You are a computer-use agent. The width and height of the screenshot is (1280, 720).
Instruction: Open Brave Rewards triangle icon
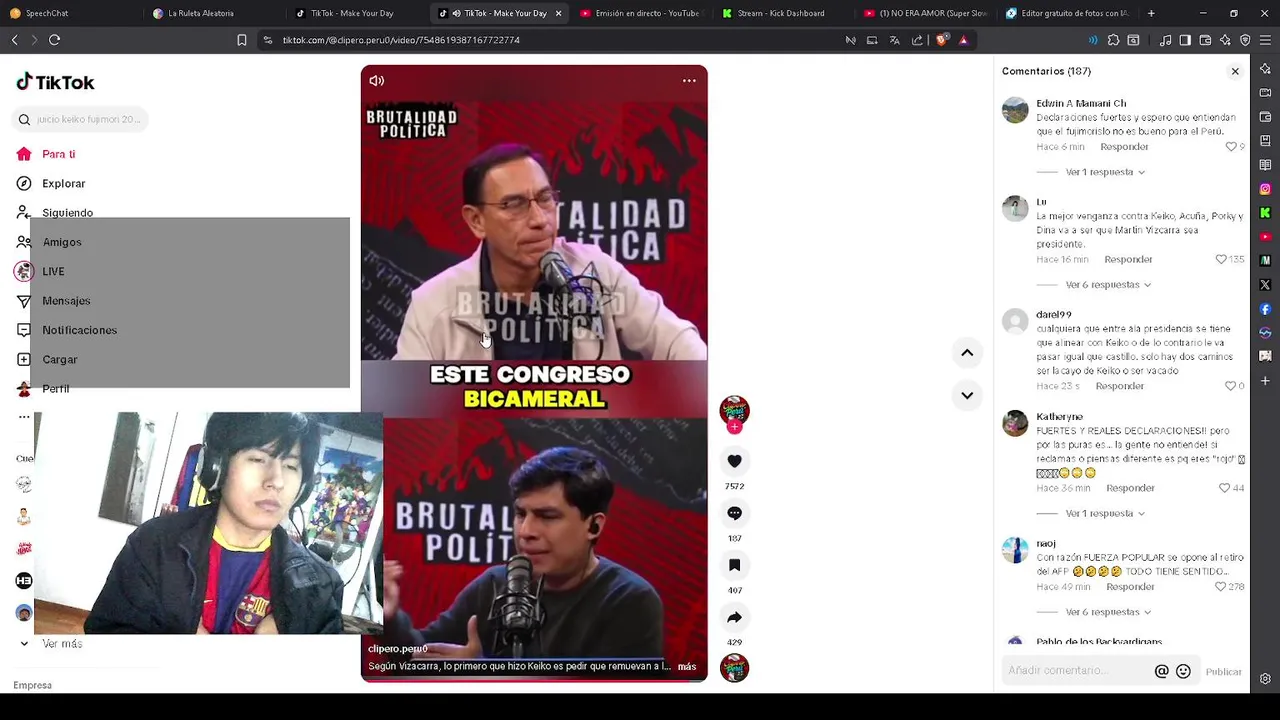[x=963, y=40]
